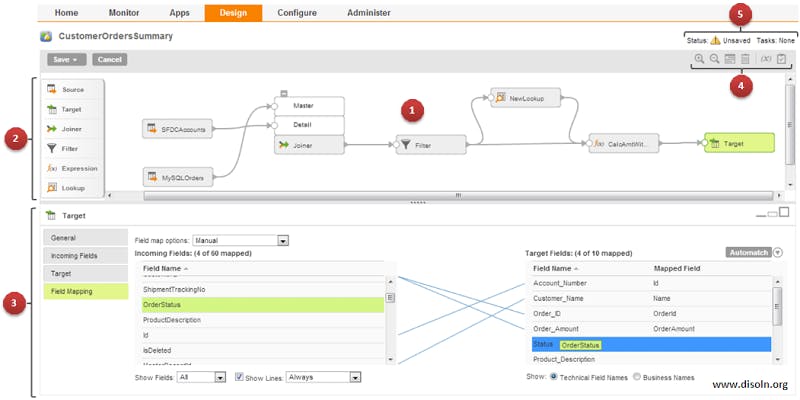
Task: Open the Monitor tab
Action: tap(124, 13)
